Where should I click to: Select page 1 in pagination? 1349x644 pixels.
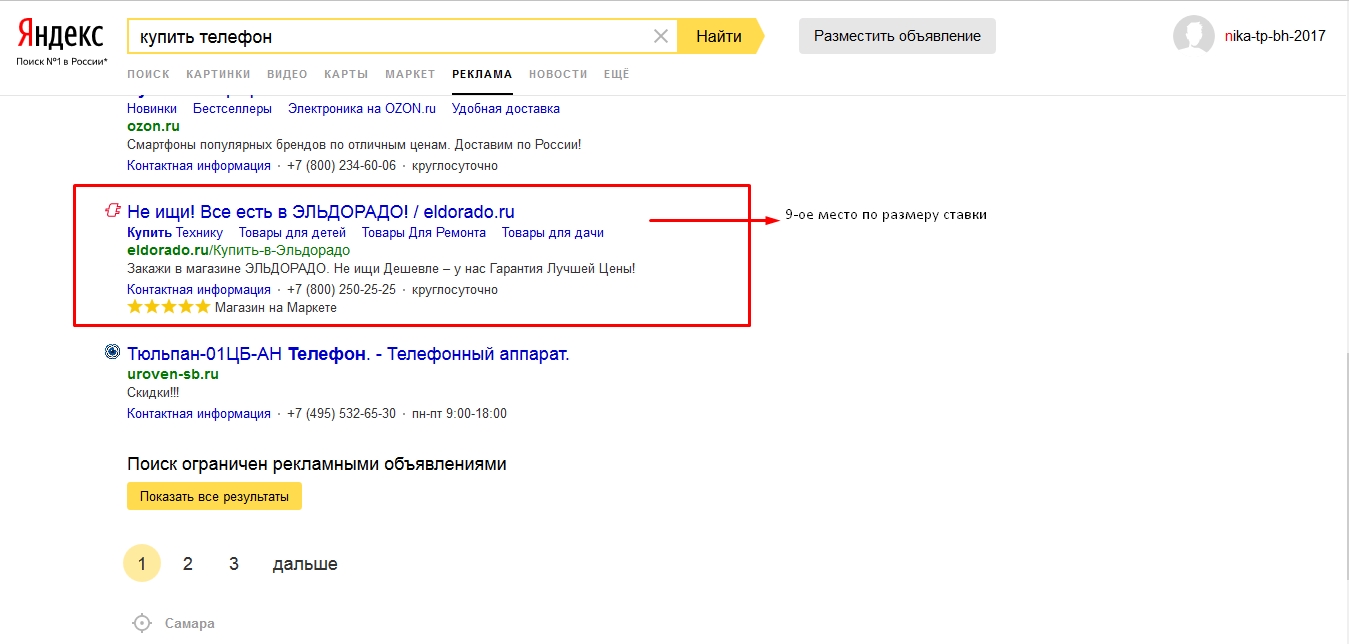point(141,564)
